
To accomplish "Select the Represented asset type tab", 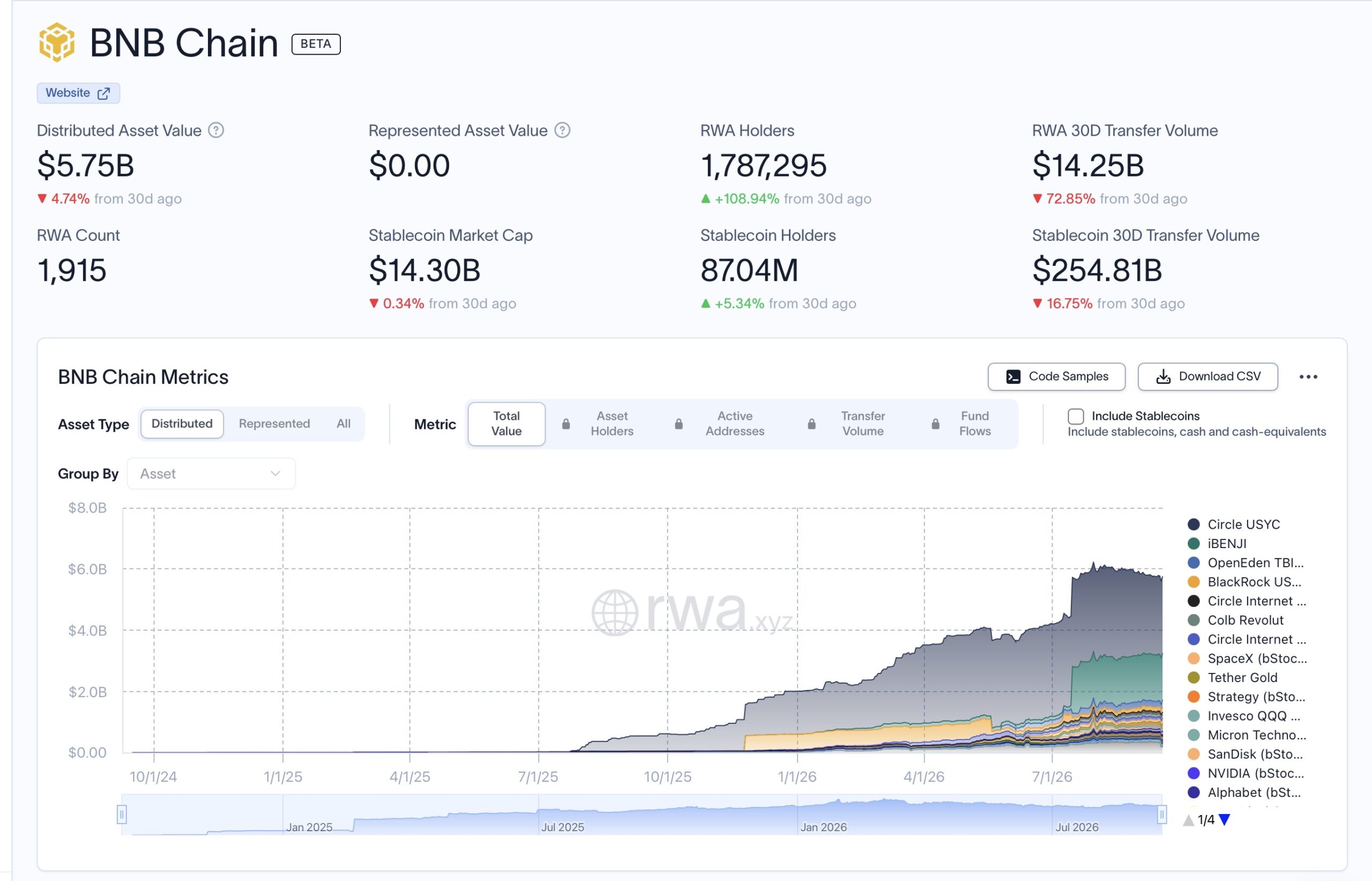I will pyautogui.click(x=274, y=424).
